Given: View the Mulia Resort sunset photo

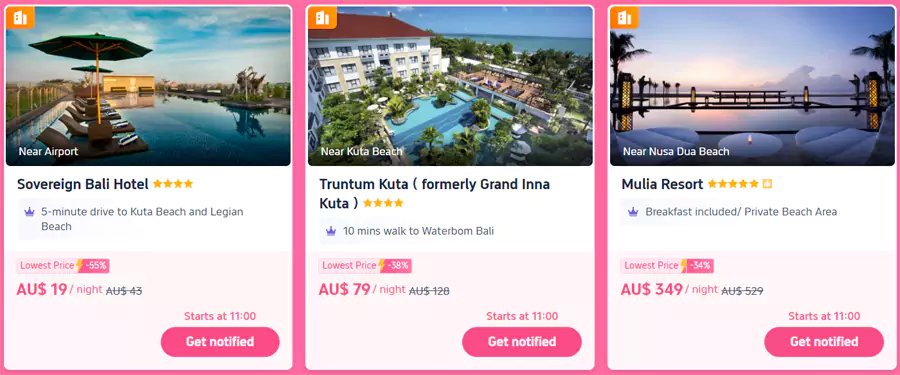Looking at the screenshot, I should [x=752, y=86].
